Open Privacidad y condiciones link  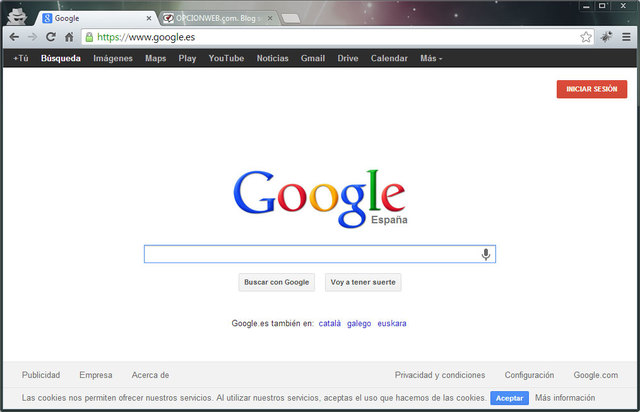point(440,375)
